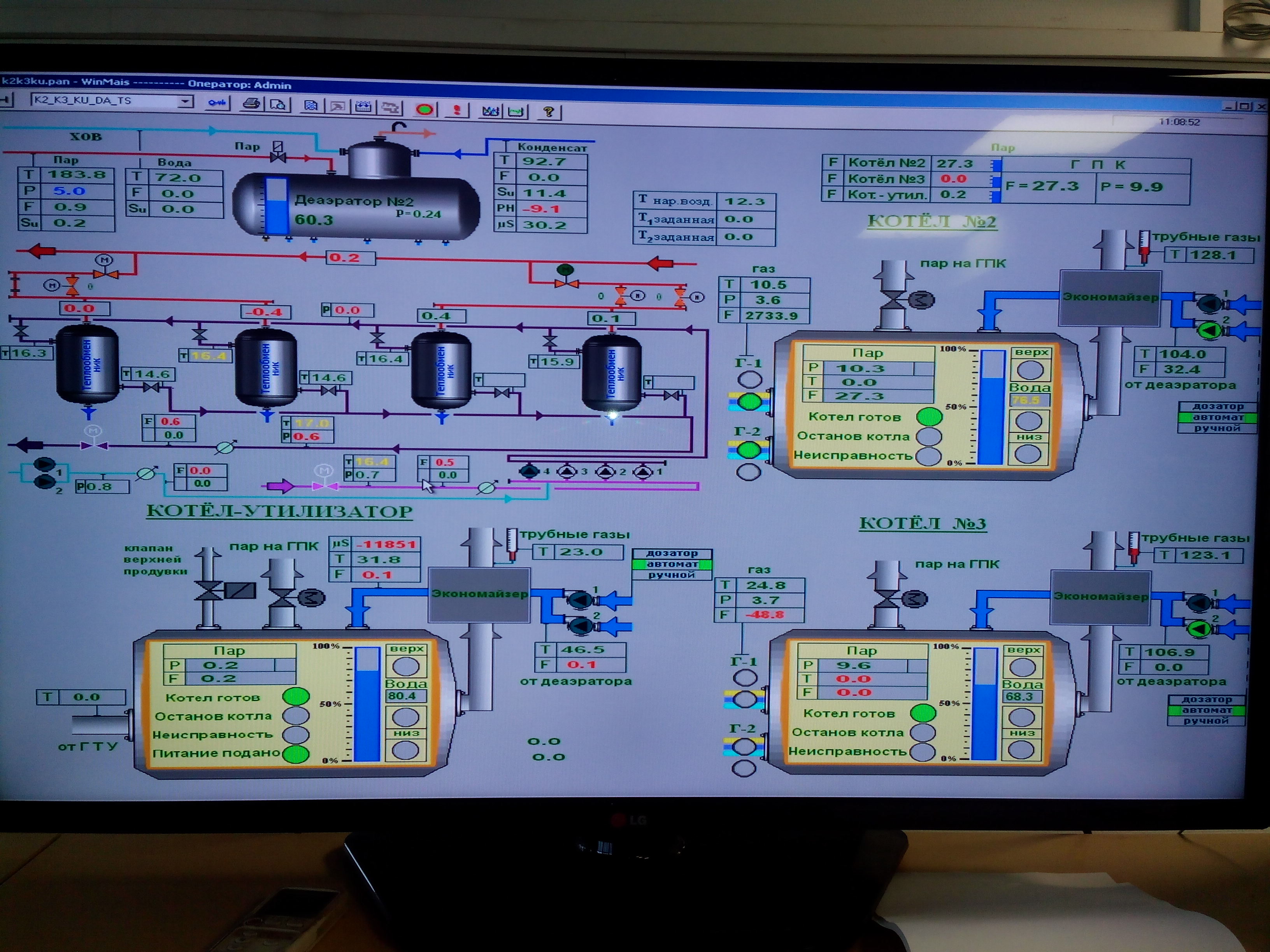Open the calendar archive toolbar icon
The image size is (1270, 952).
pyautogui.click(x=363, y=107)
